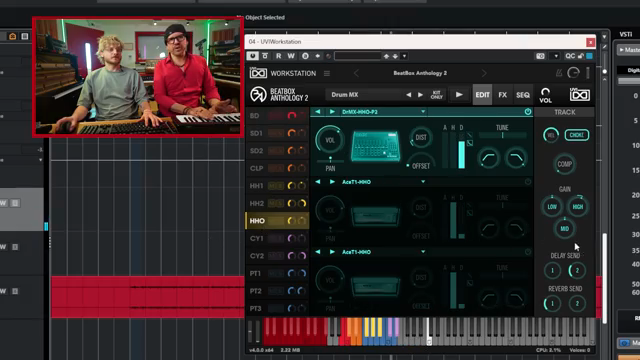Open the plugin preset dropdown arrow in header
Image resolution: width=640 pixels, height=360 pixels.
coord(404,56)
